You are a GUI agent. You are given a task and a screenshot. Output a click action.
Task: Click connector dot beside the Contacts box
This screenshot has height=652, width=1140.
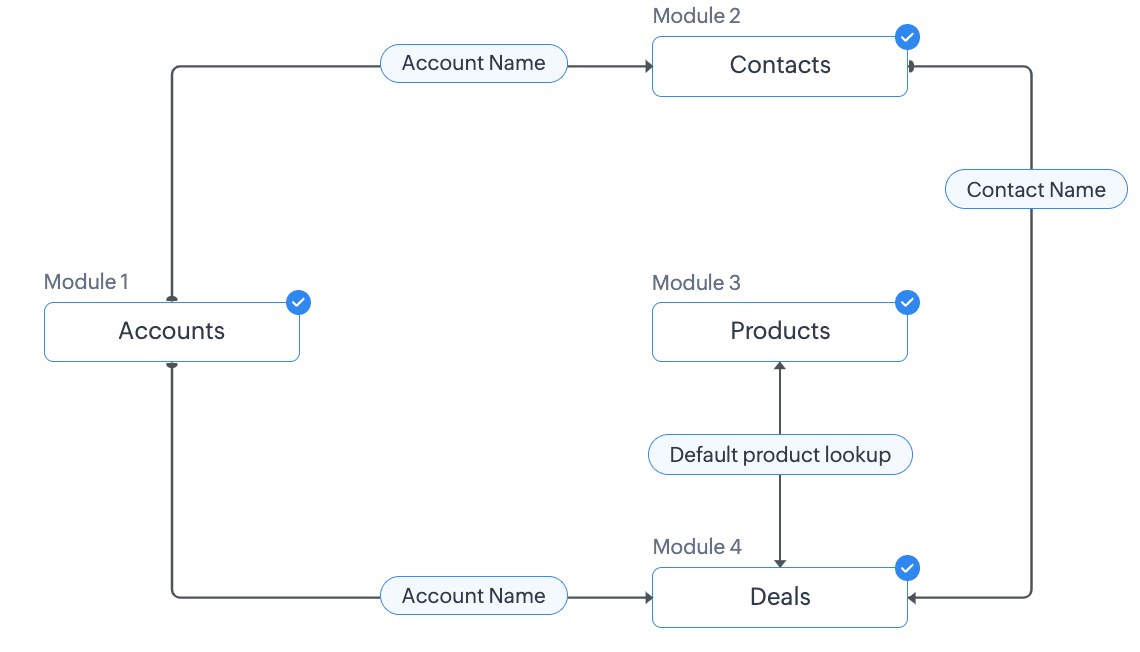point(911,67)
